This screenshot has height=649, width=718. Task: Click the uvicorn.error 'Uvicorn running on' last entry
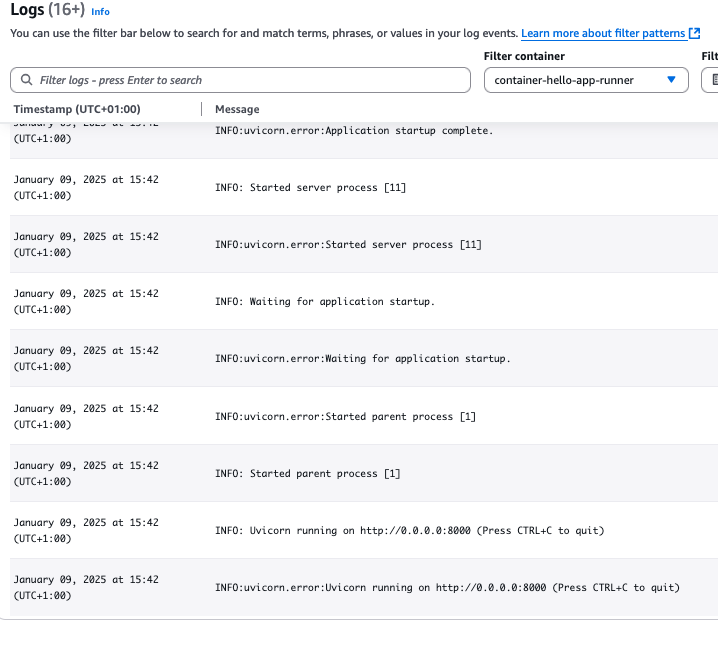coord(447,588)
